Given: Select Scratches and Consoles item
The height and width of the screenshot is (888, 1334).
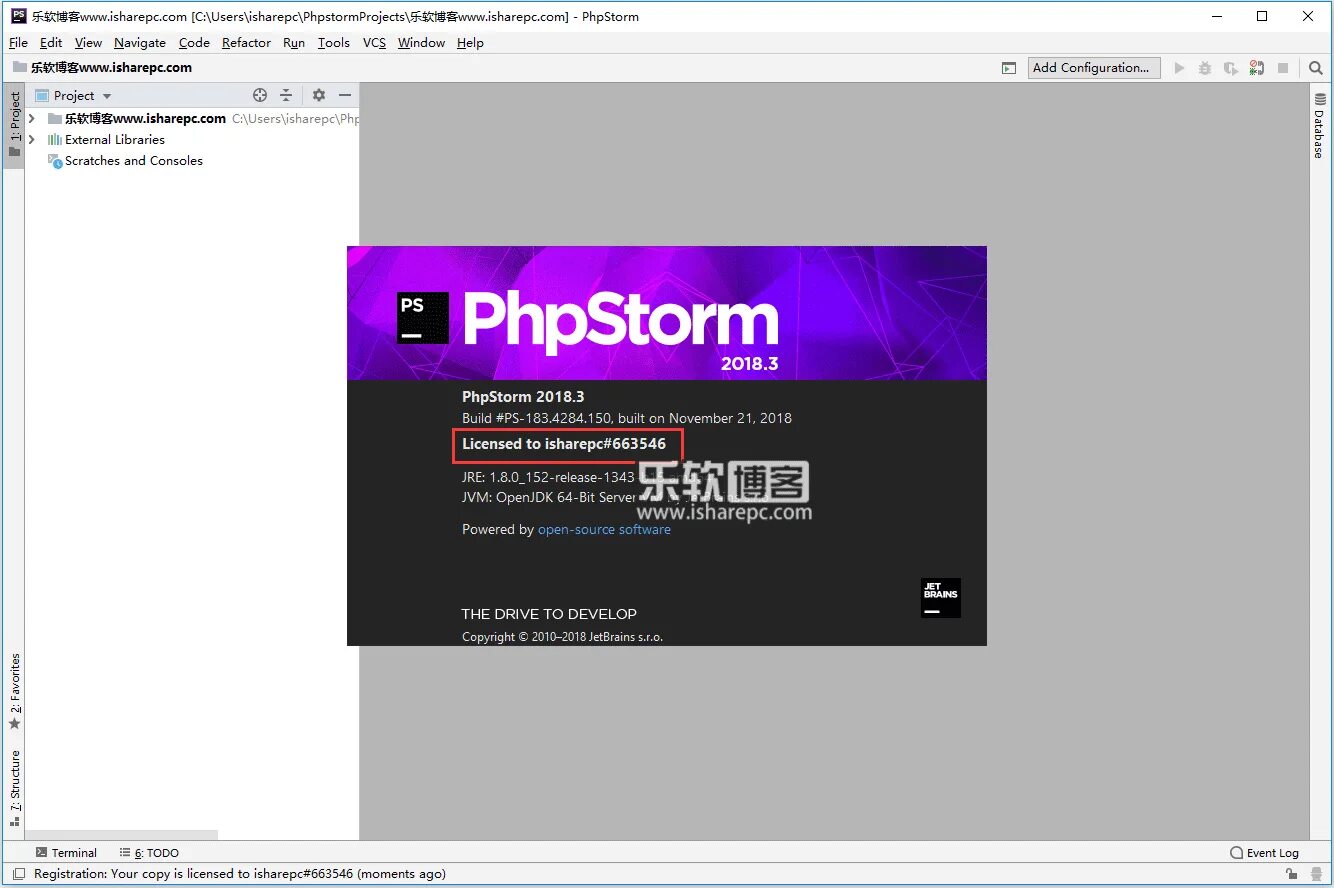Looking at the screenshot, I should point(134,160).
